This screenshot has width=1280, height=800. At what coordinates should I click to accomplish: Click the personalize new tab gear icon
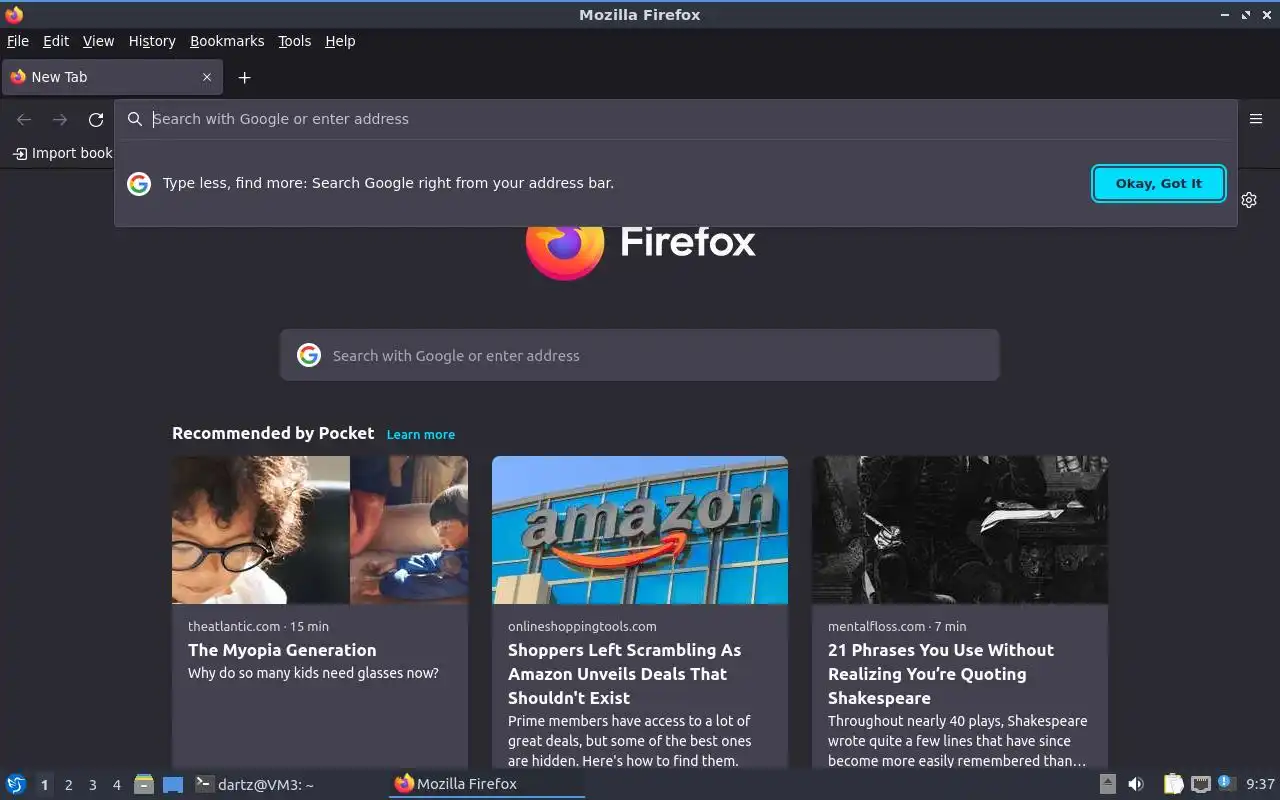1249,200
